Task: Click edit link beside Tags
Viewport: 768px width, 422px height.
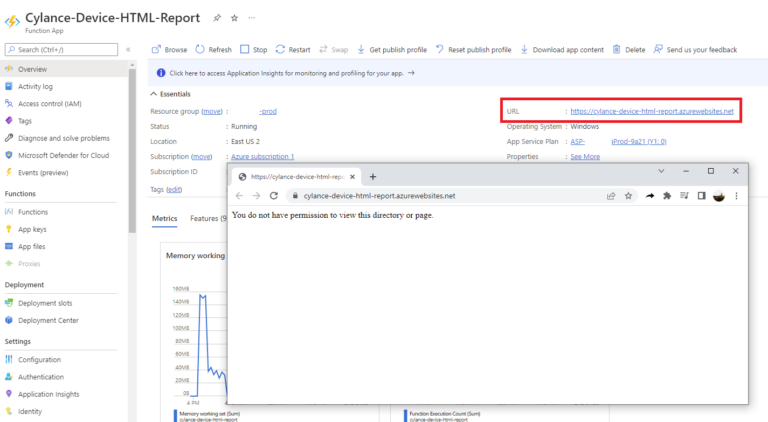Action: coord(174,189)
